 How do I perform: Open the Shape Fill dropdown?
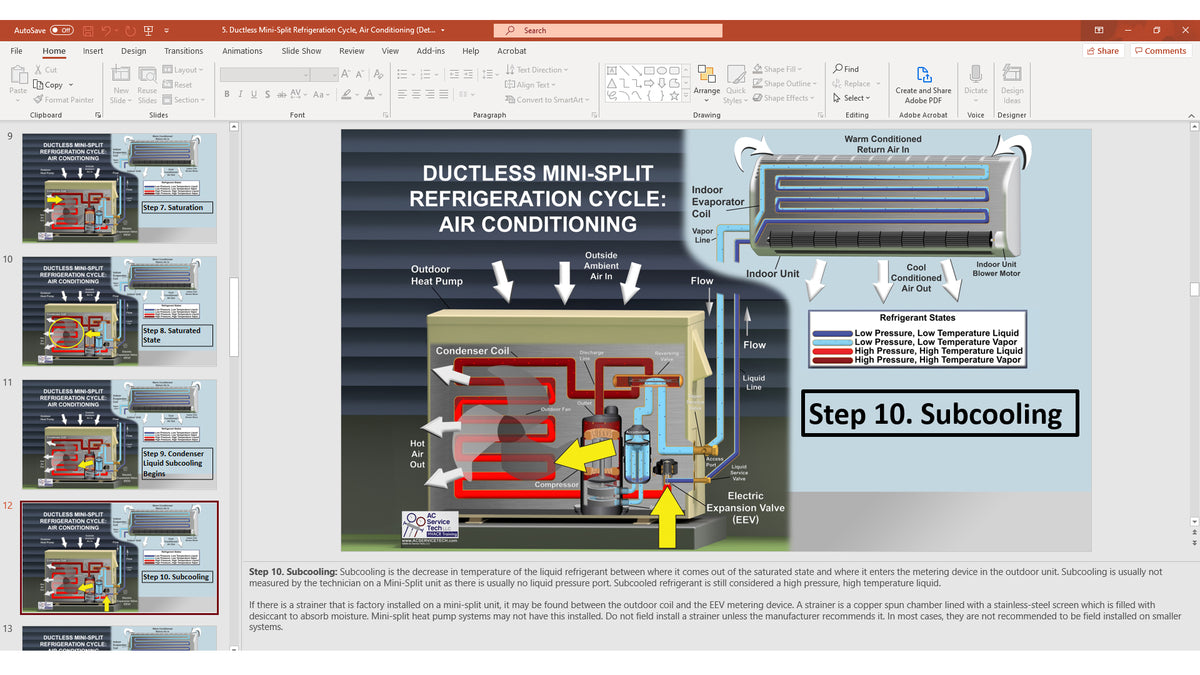point(776,69)
